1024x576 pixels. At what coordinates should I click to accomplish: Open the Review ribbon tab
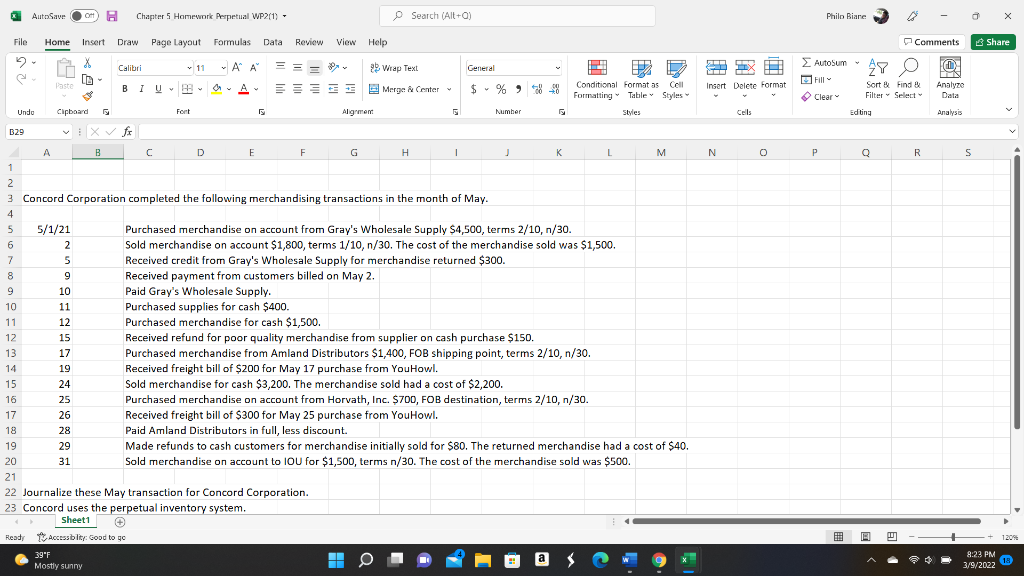[x=311, y=42]
